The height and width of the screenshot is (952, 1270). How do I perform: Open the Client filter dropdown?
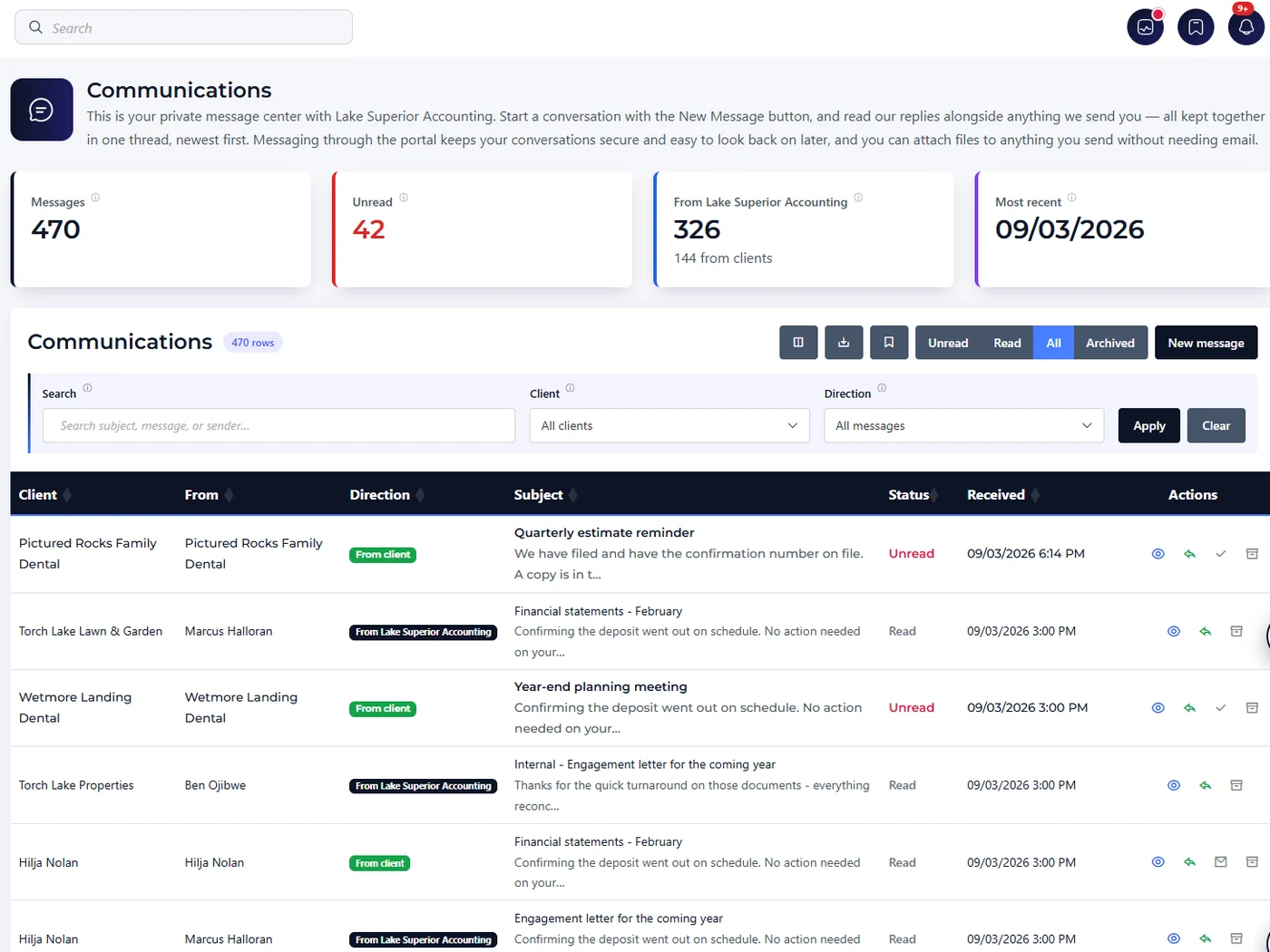pyautogui.click(x=669, y=425)
